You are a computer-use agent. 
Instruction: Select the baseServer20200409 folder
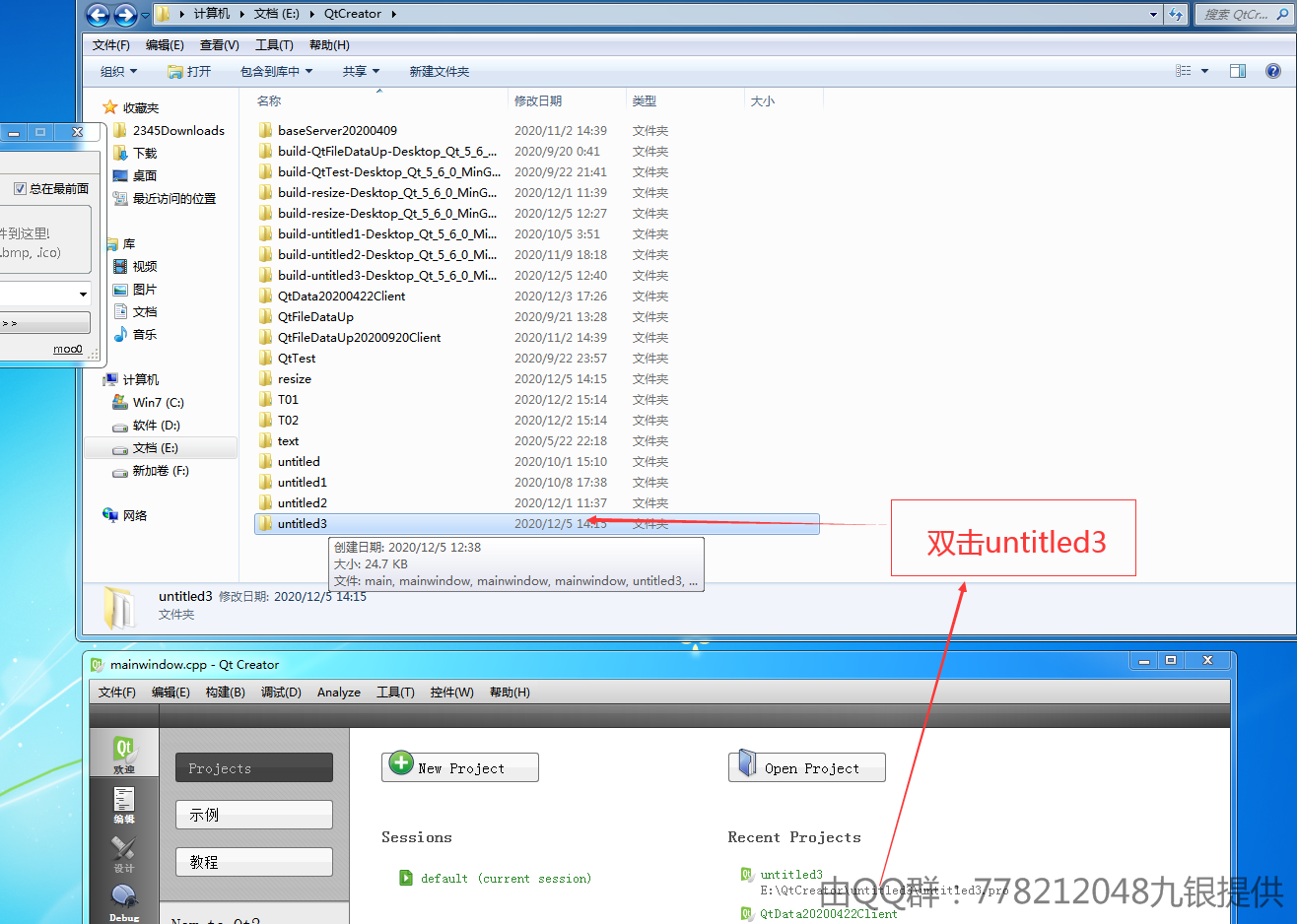pos(337,130)
